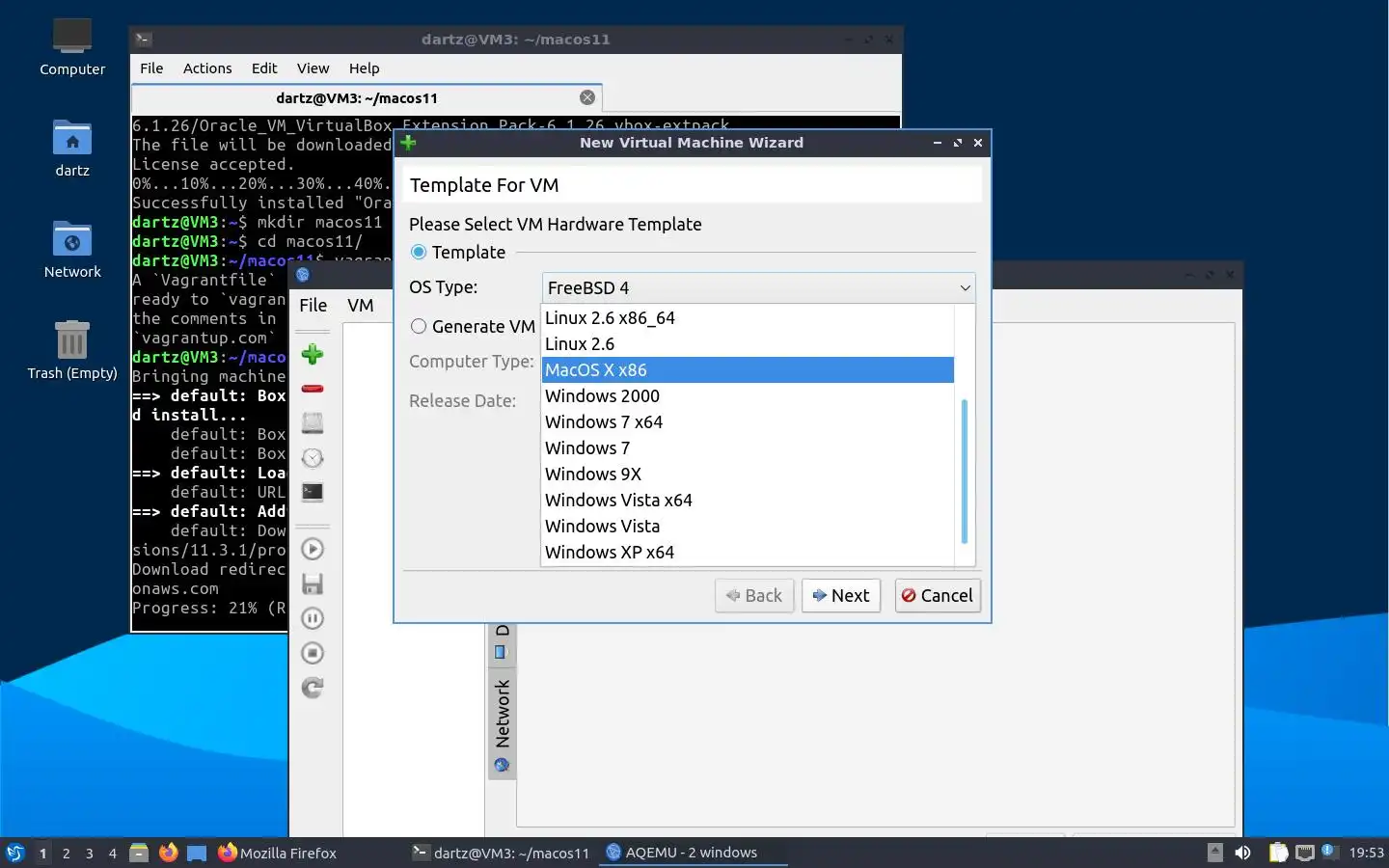Screen dimensions: 1389x868
Task: Open the application launcher in the taskbar
Action: click(15, 853)
